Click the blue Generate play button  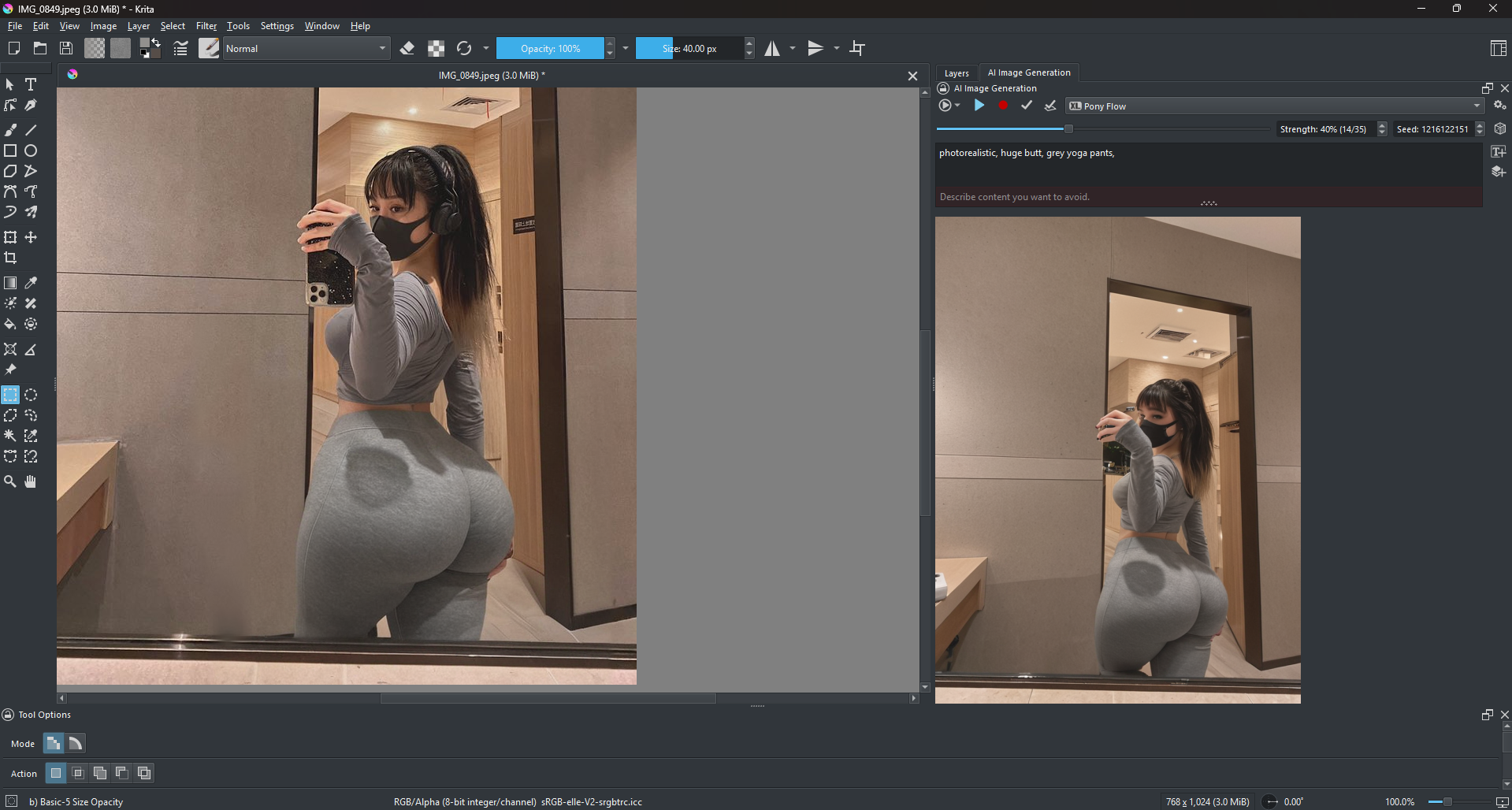979,106
